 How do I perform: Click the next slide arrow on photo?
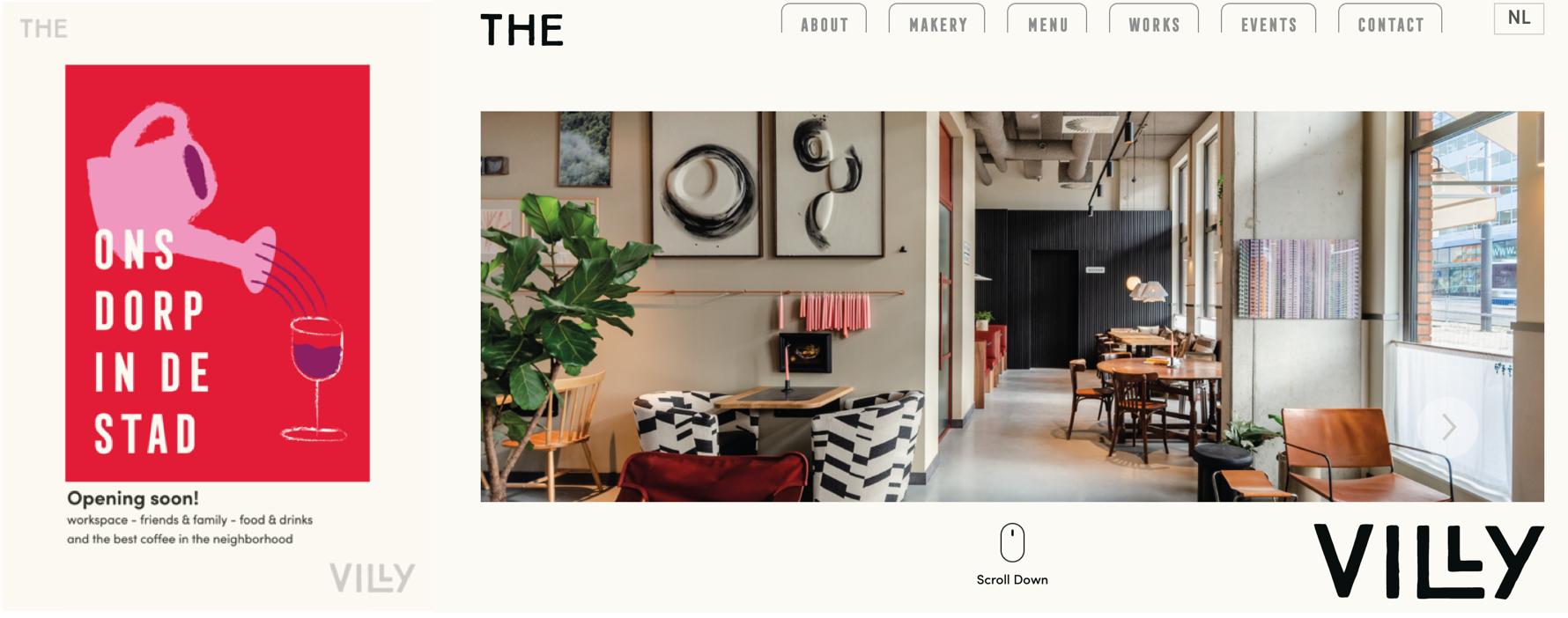[1448, 427]
